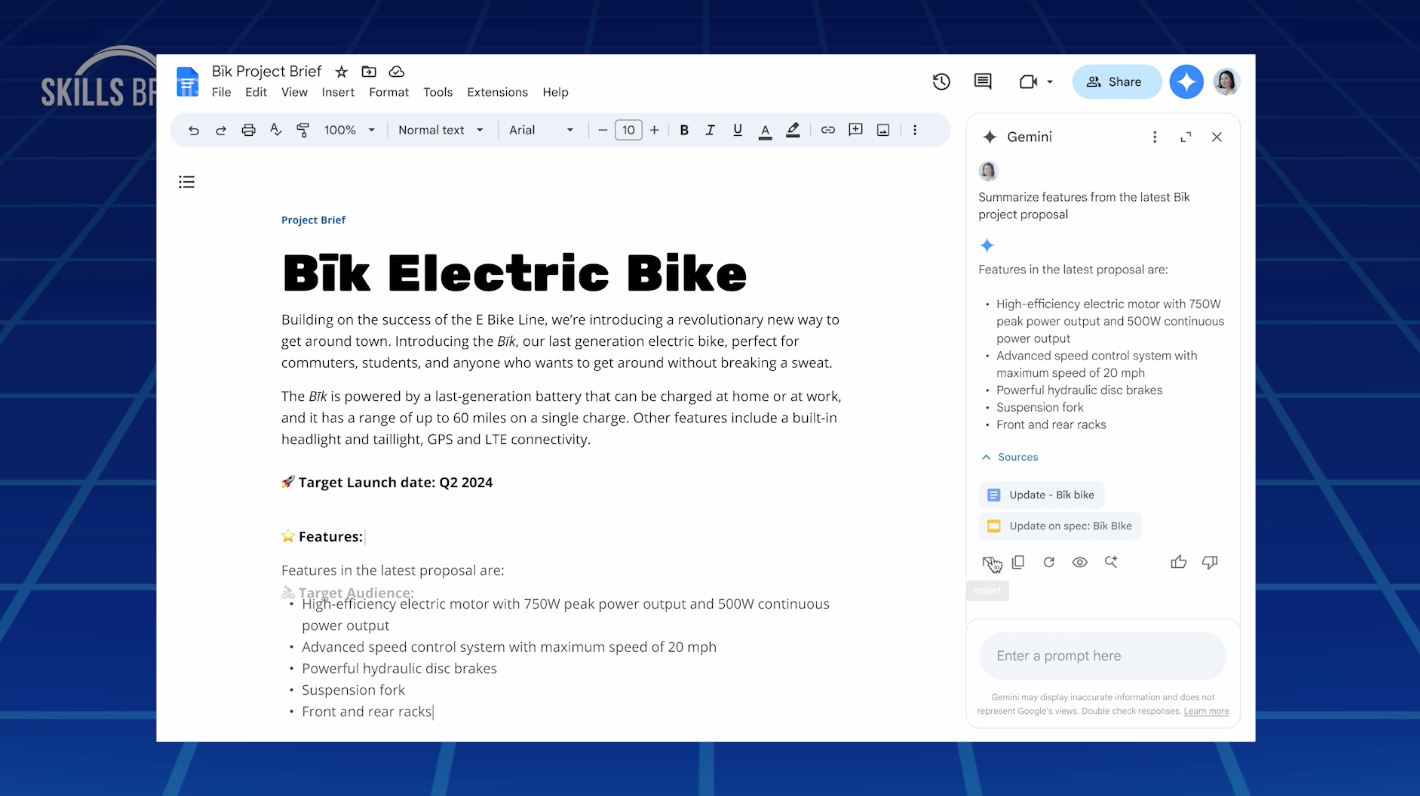This screenshot has width=1420, height=796.
Task: Click the 'Project Brief' label in the document
Action: click(313, 220)
